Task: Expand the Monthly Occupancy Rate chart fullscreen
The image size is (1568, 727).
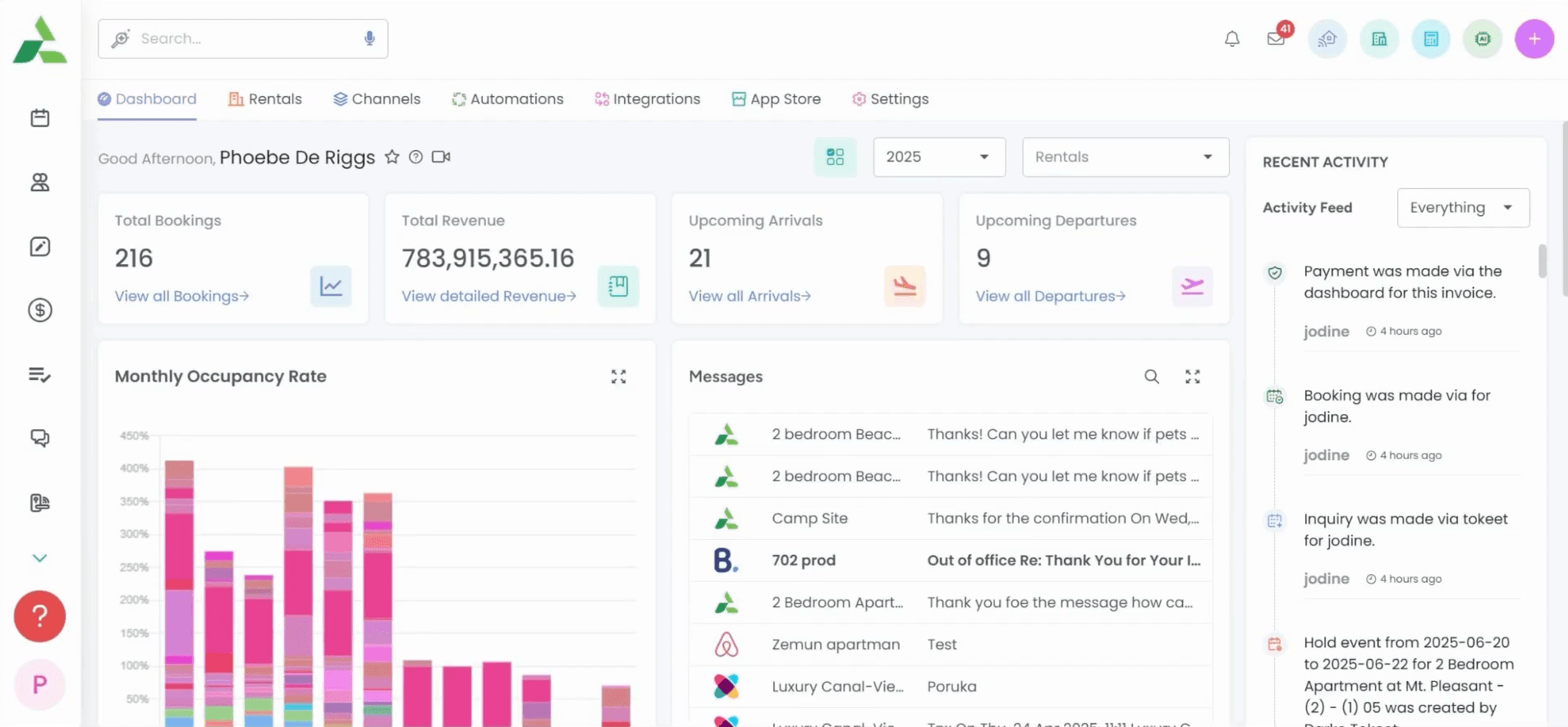Action: (x=618, y=377)
